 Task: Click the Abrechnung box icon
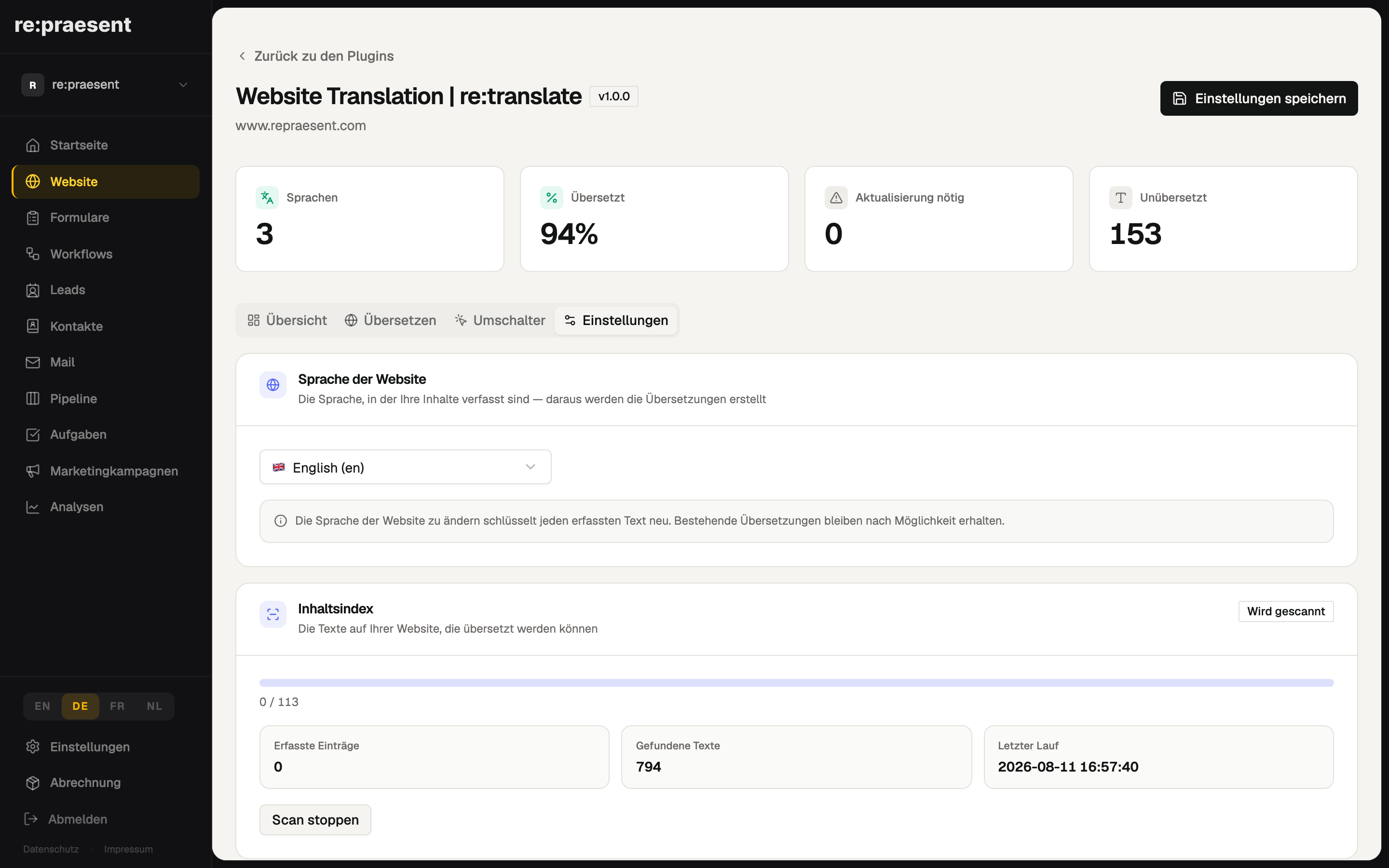(33, 783)
